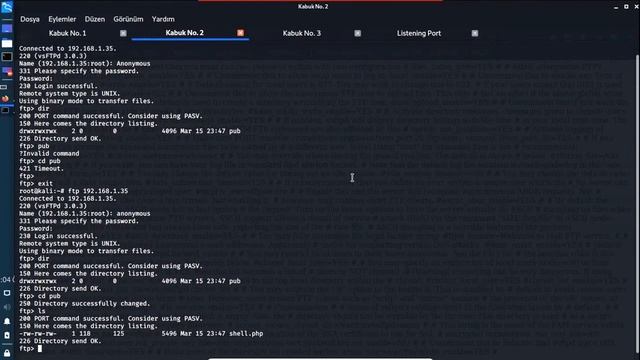Select the terminal window taskbar item
Viewport: 640px width, 360px height.
(5, 110)
